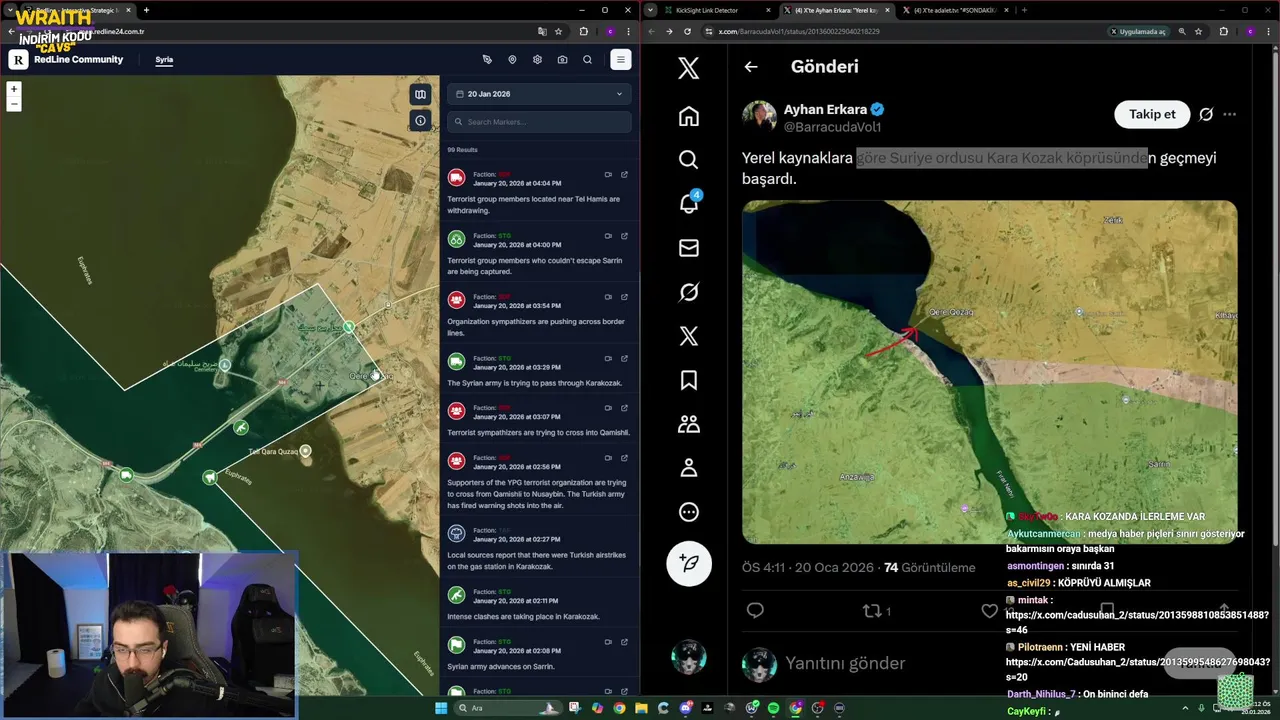Select the X'te Ayhan Erkara browser tab

click(x=836, y=10)
